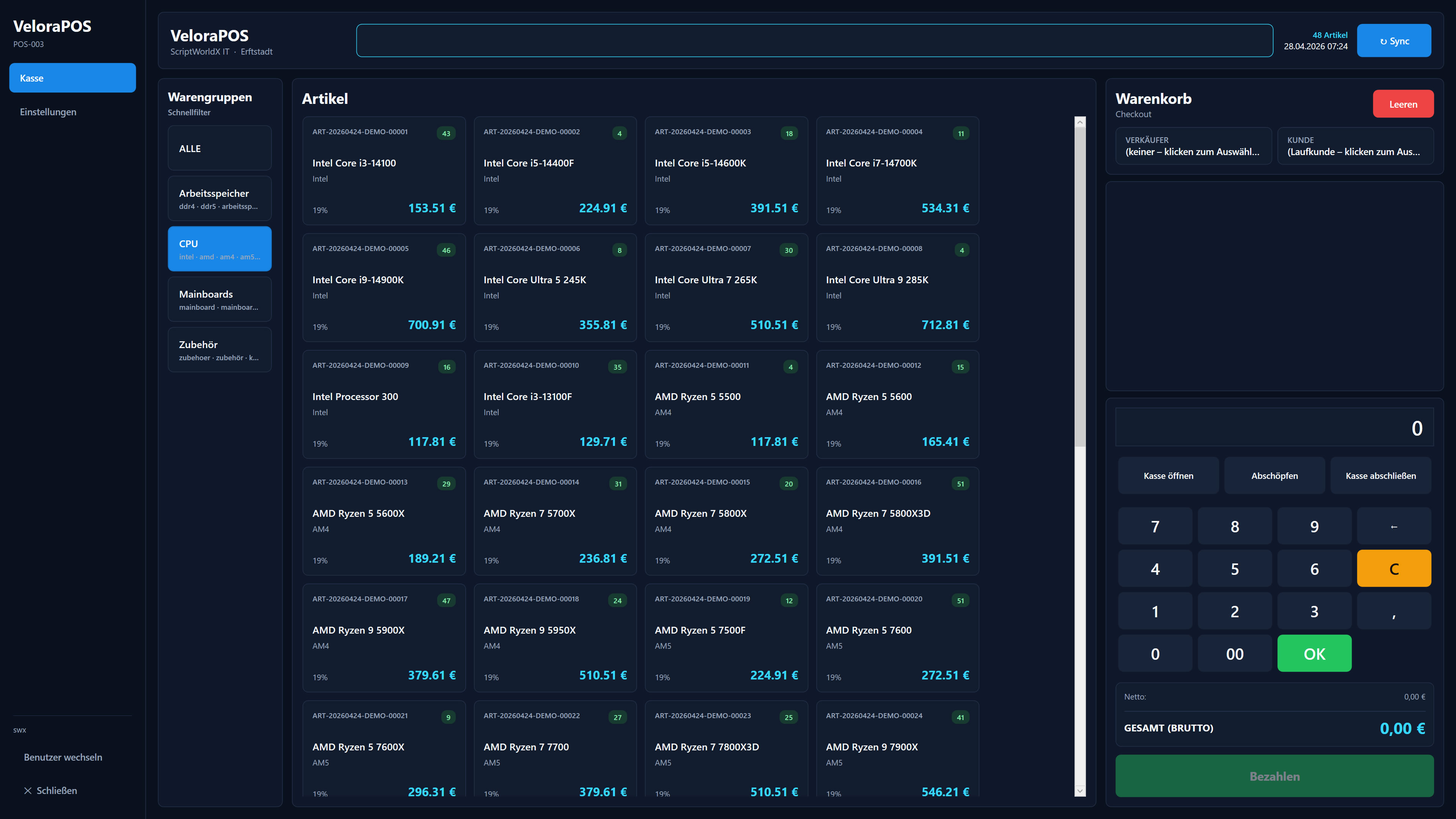Select Intel Core Ultra 7 265K card
The height and width of the screenshot is (819, 1456).
[726, 288]
